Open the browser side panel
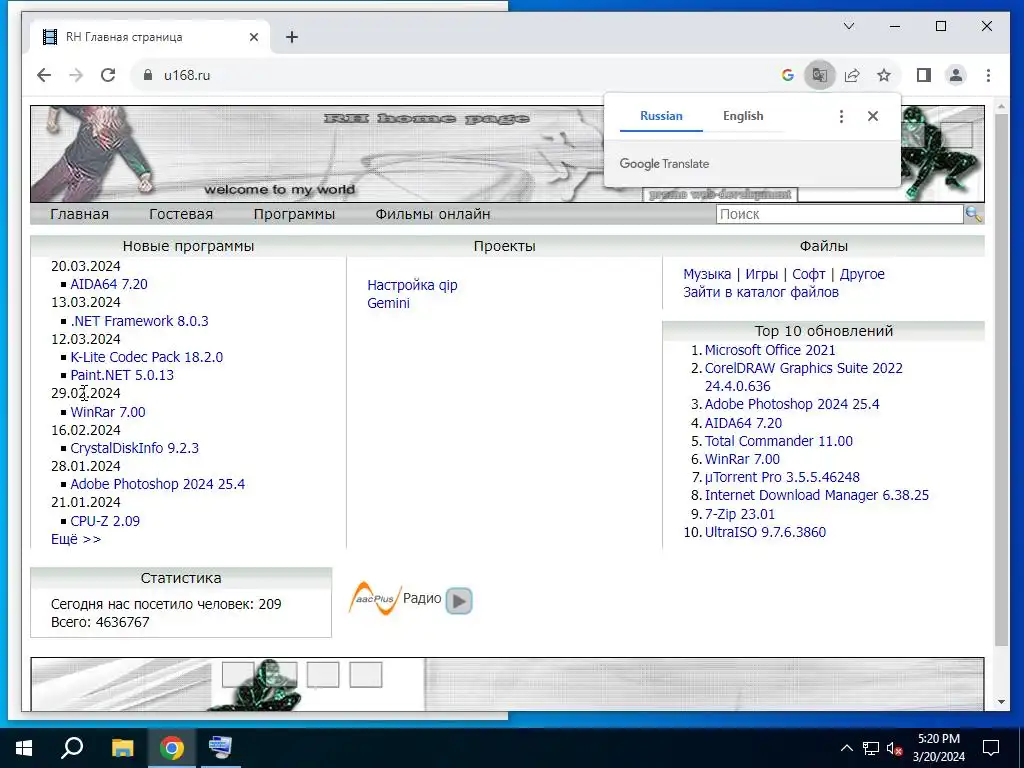 coord(923,75)
